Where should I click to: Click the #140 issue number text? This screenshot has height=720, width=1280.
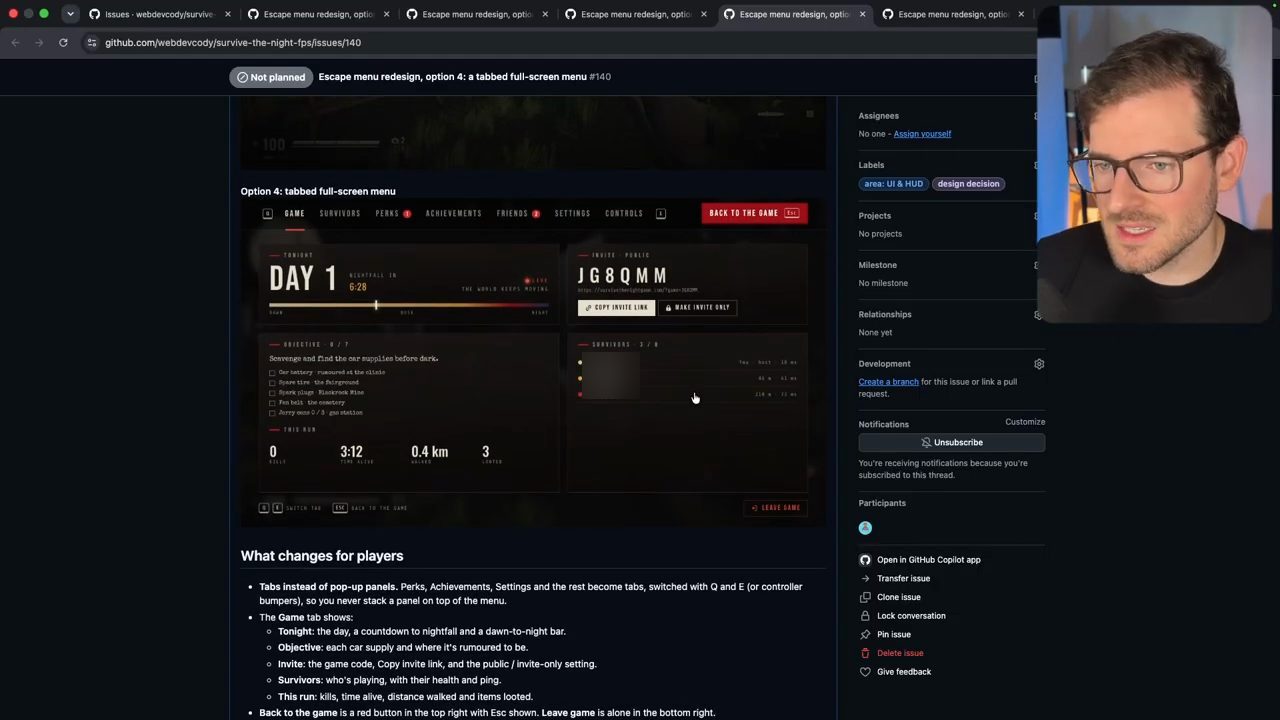click(600, 77)
